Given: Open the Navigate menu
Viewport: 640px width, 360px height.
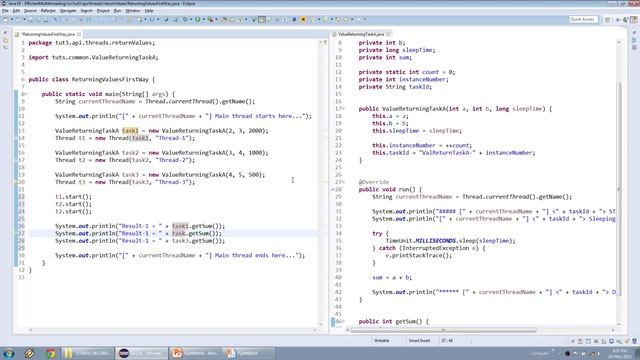Looking at the screenshot, I should point(68,11).
